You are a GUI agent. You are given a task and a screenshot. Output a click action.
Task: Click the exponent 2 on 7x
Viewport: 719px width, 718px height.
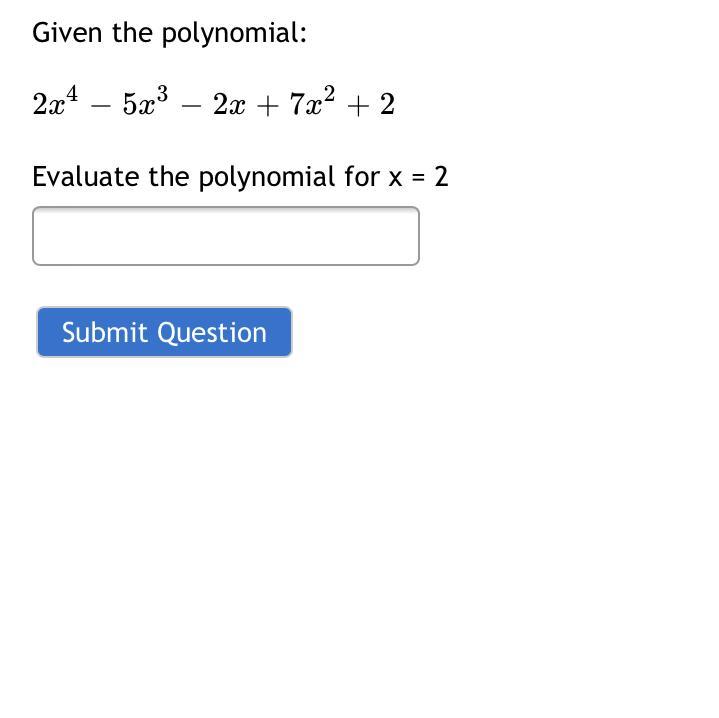tap(329, 95)
